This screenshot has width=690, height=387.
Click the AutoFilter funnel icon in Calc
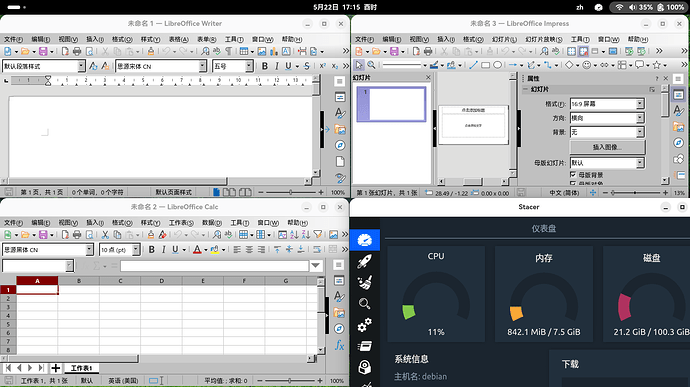[x=318, y=235]
